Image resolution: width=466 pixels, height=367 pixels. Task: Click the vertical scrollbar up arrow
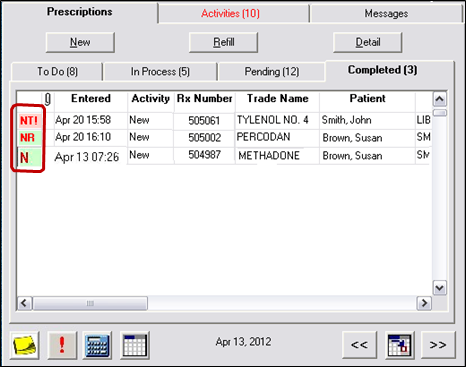point(439,99)
